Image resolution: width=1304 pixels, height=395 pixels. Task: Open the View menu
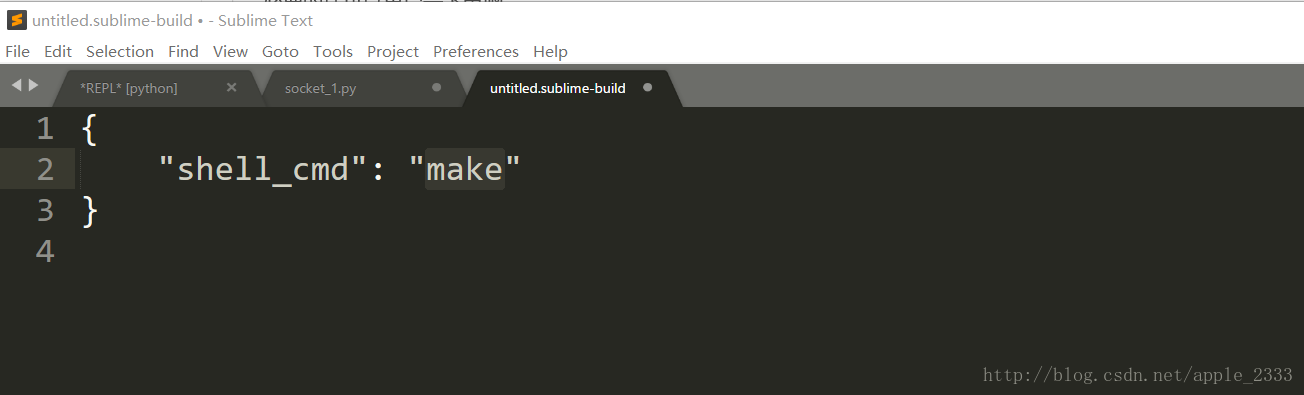click(x=230, y=51)
